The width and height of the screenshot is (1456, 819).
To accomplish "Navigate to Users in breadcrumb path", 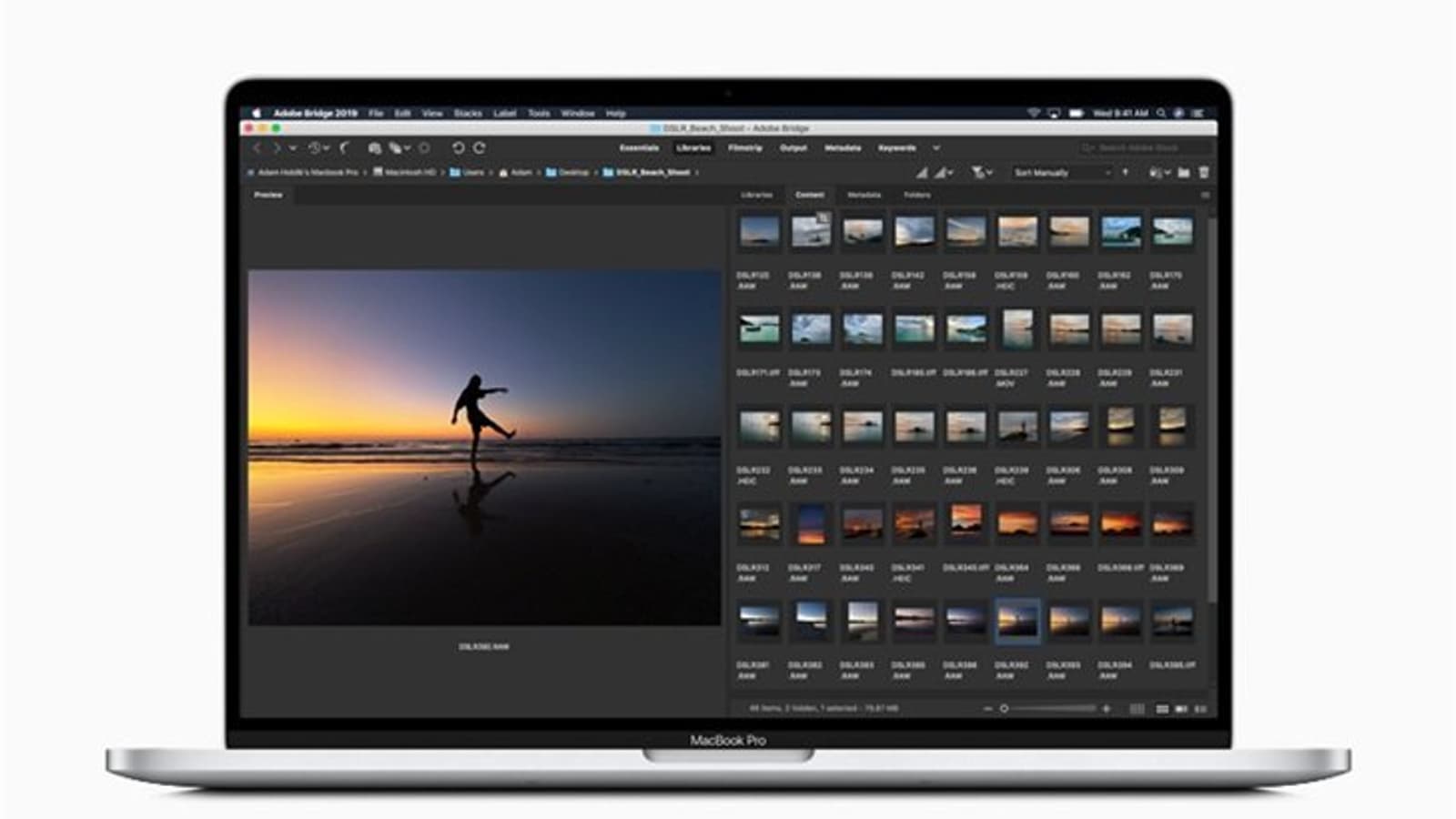I will pyautogui.click(x=467, y=172).
